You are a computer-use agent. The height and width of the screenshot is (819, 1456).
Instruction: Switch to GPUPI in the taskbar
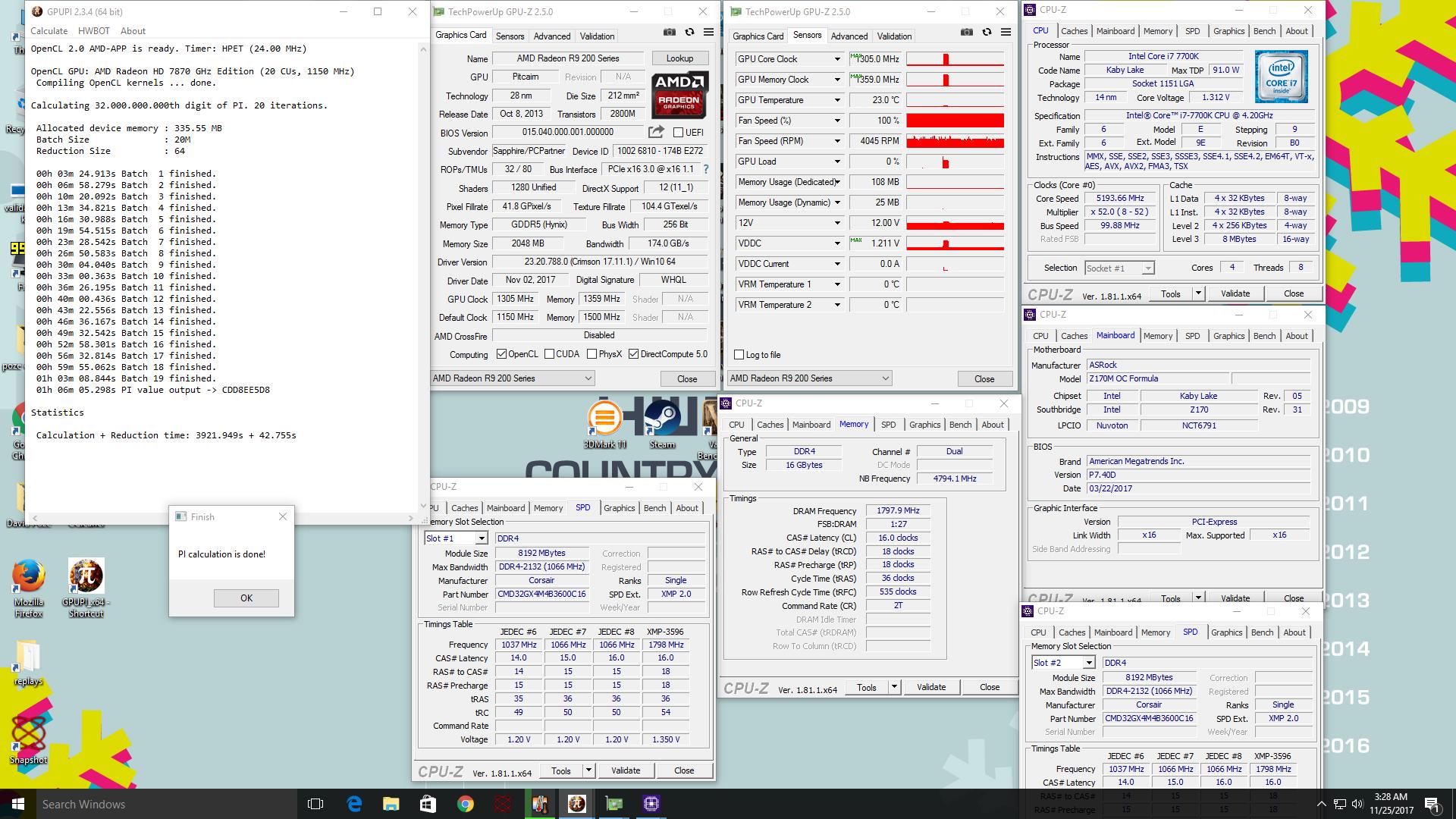point(576,804)
